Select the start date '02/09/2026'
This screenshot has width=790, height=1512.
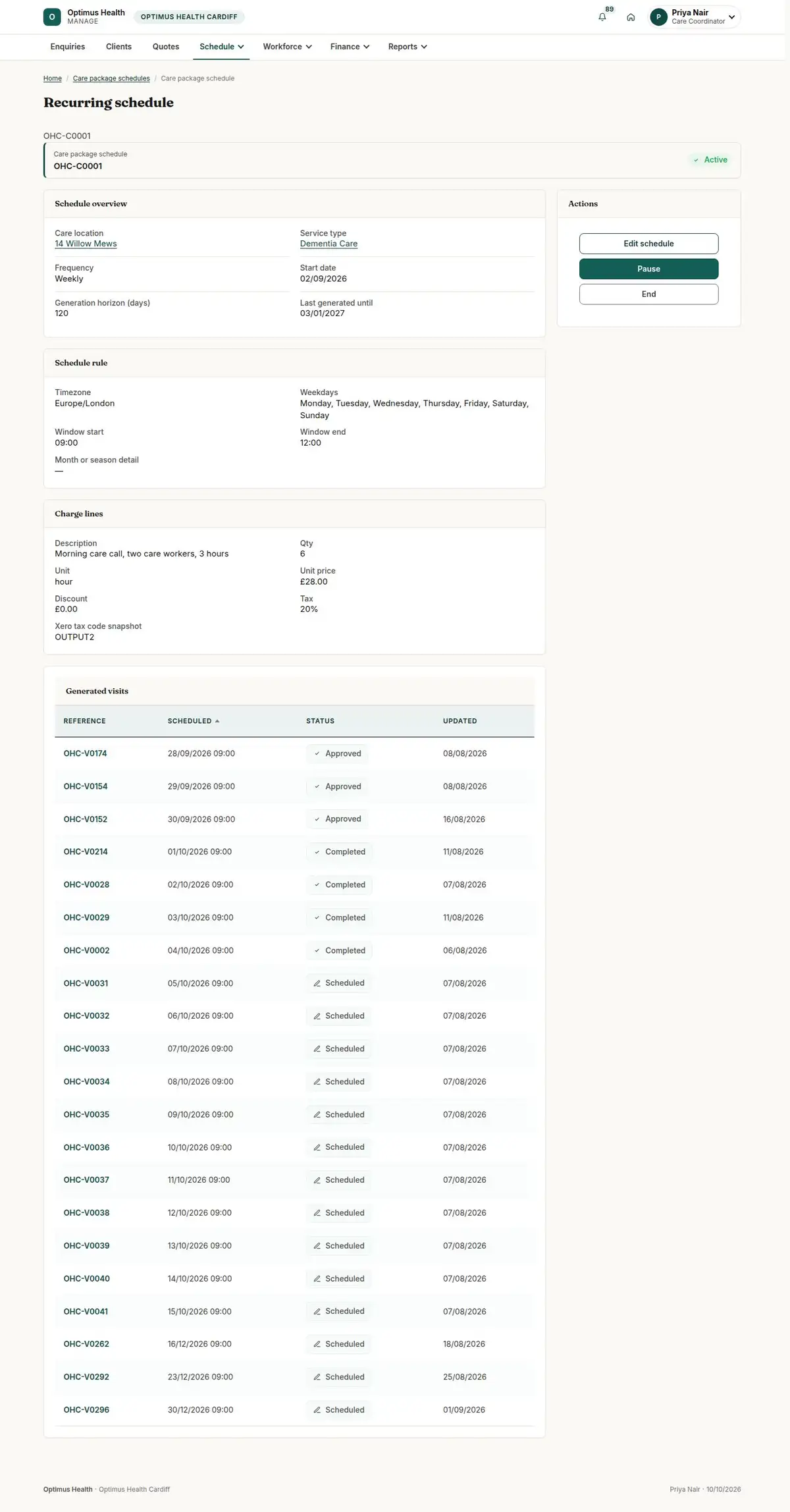point(323,279)
